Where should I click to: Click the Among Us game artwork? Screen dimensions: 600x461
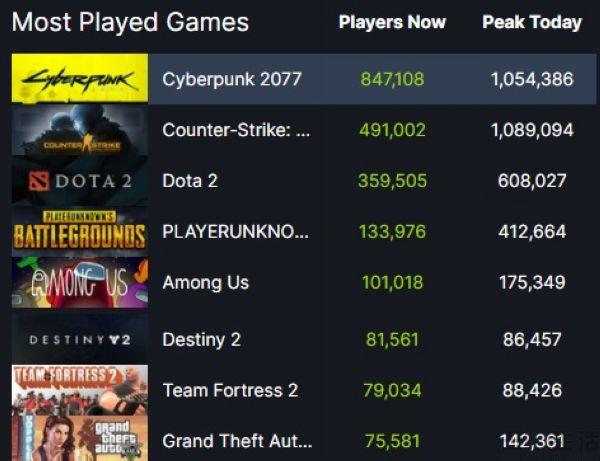tap(80, 282)
